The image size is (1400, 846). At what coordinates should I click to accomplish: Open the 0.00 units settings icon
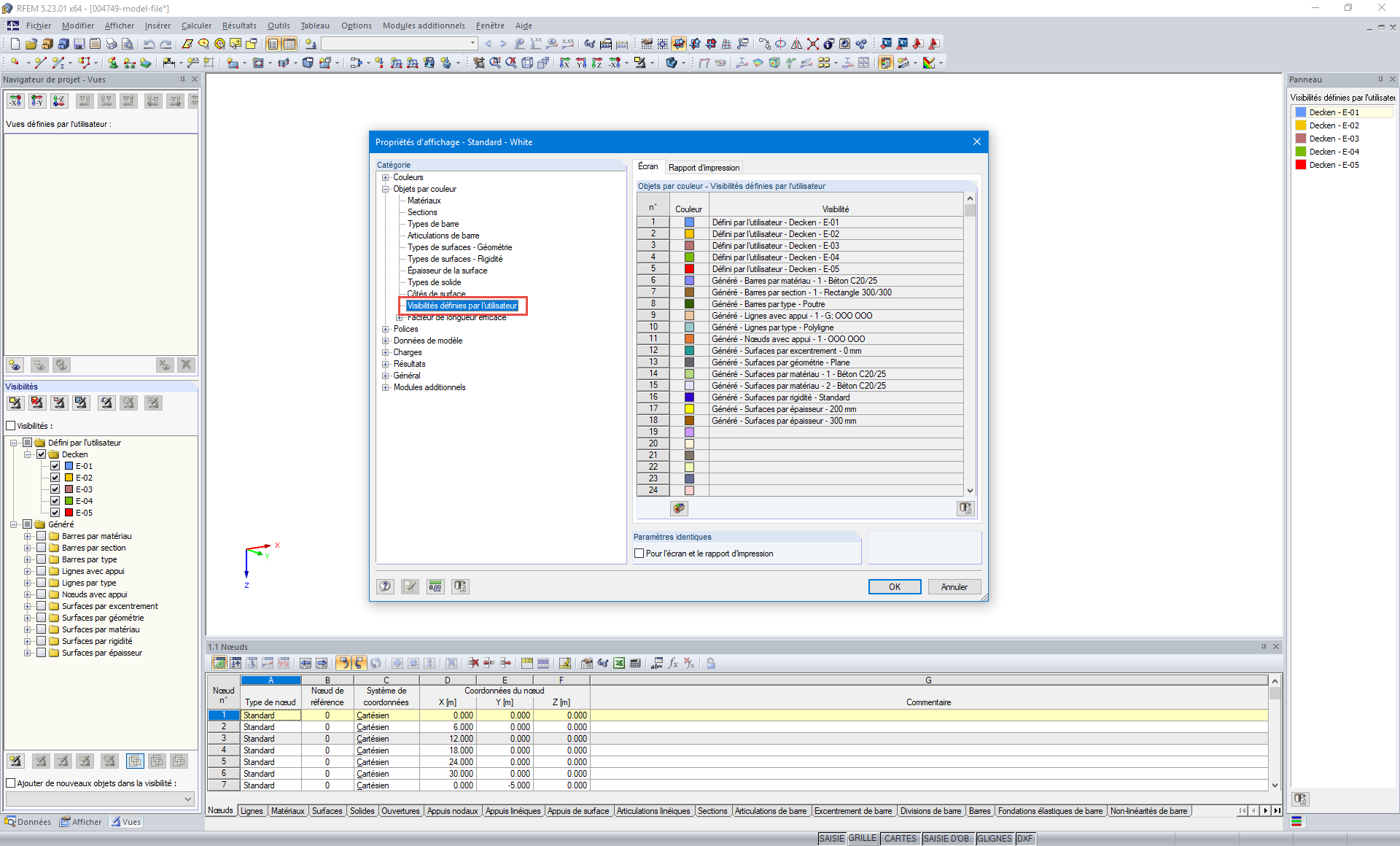435,586
